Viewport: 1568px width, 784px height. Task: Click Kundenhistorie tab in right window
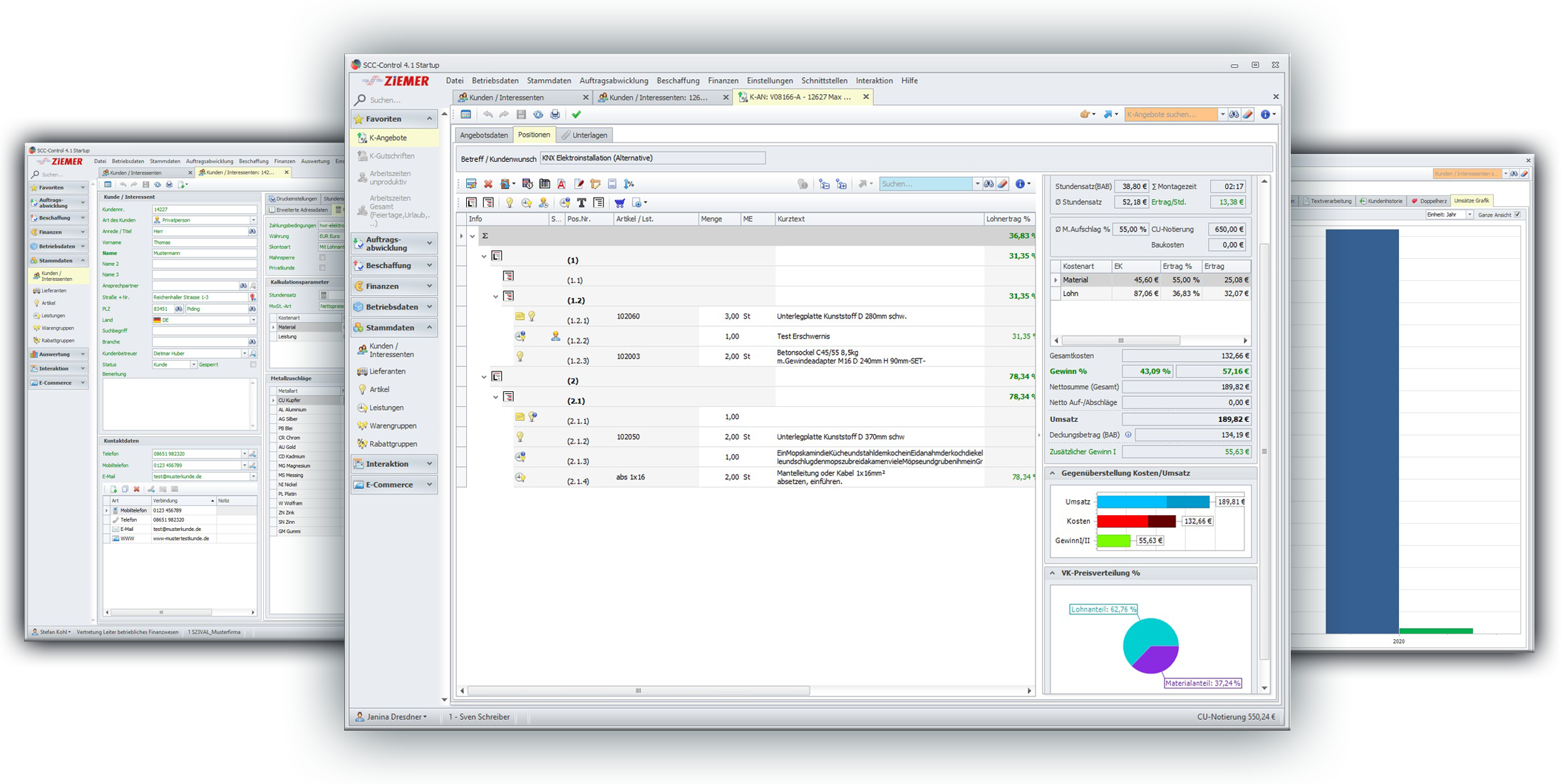pyautogui.click(x=1381, y=202)
